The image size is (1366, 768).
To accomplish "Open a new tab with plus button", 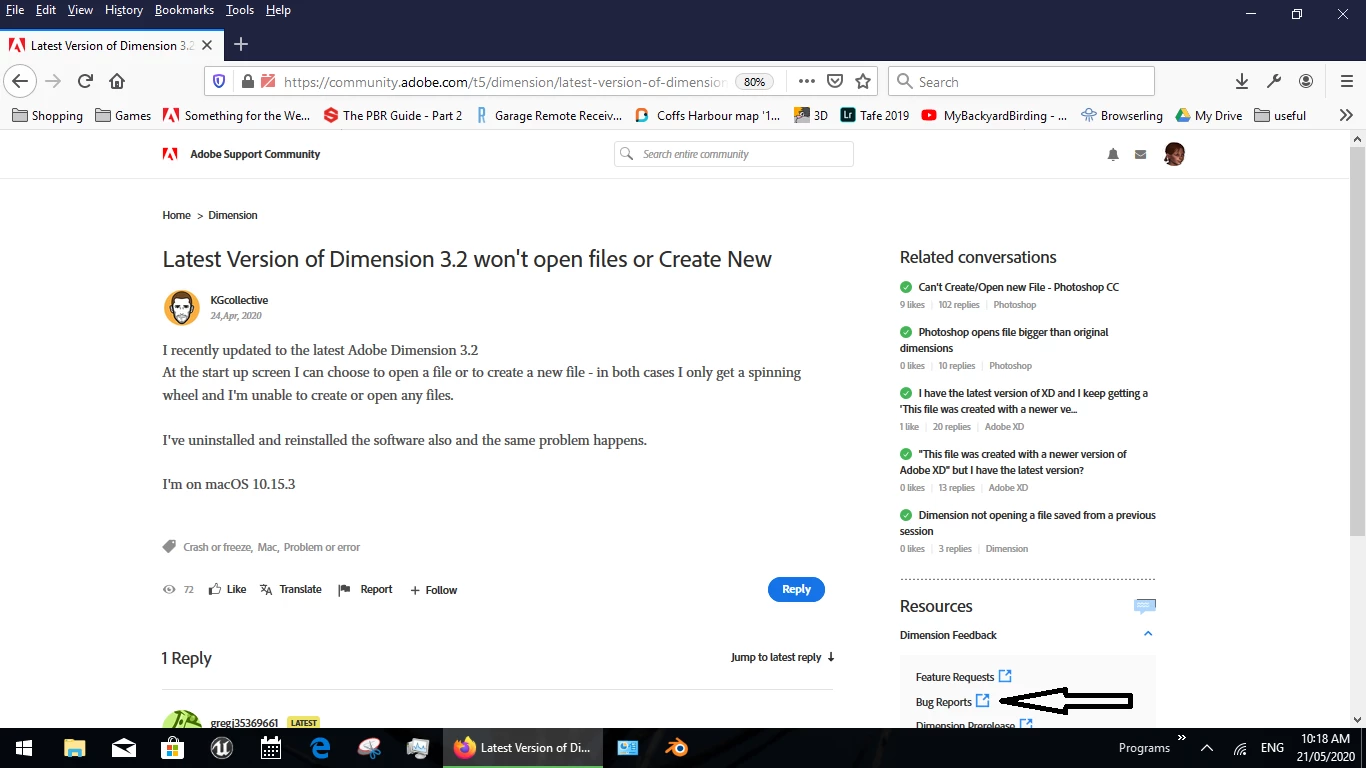I will (241, 44).
